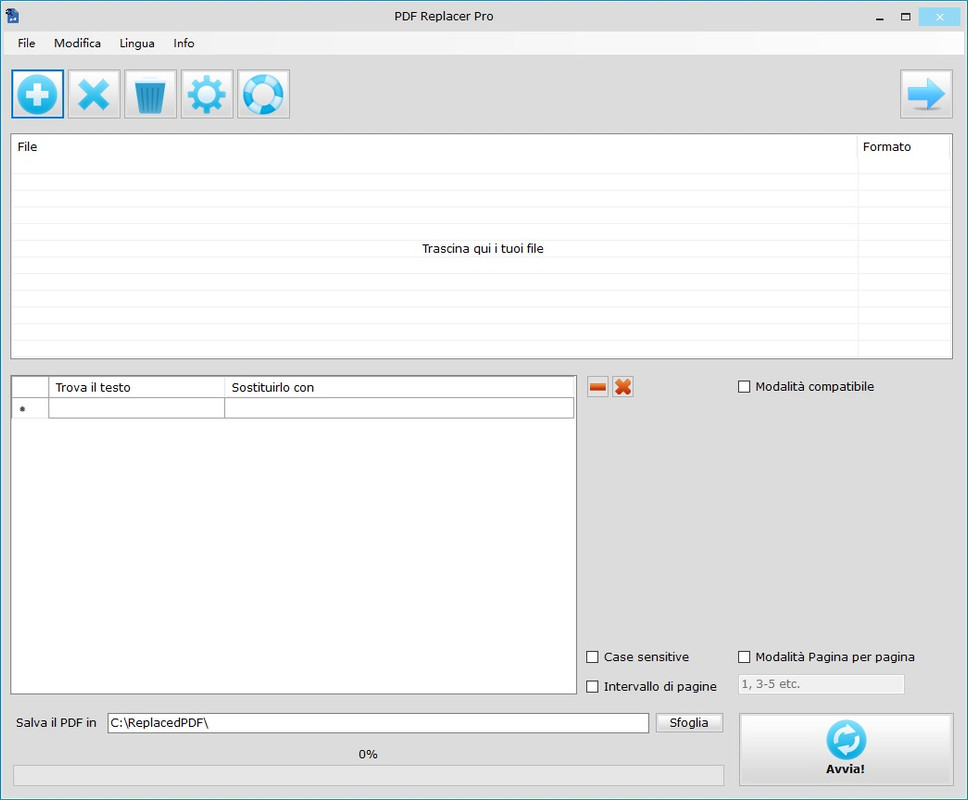Click the blue X remove file icon

[94, 94]
